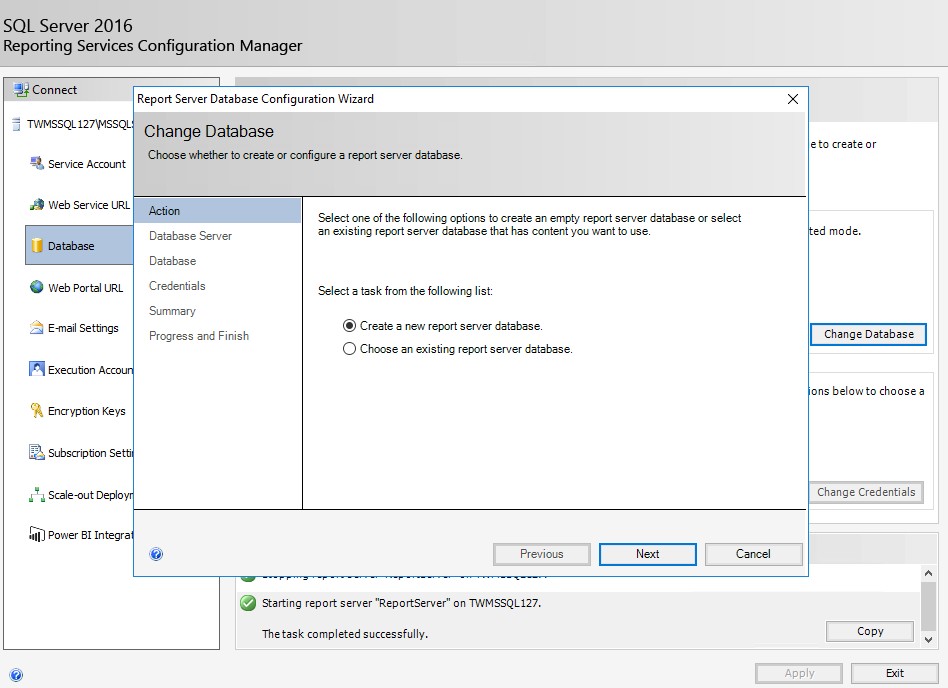Open the Database page in the sidebar
The width and height of the screenshot is (948, 688).
tap(79, 245)
